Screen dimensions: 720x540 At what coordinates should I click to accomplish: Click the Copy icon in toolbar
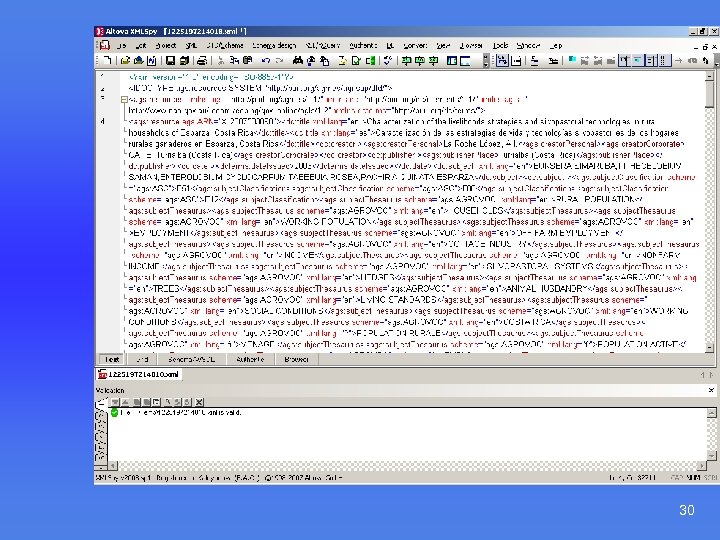tap(235, 60)
